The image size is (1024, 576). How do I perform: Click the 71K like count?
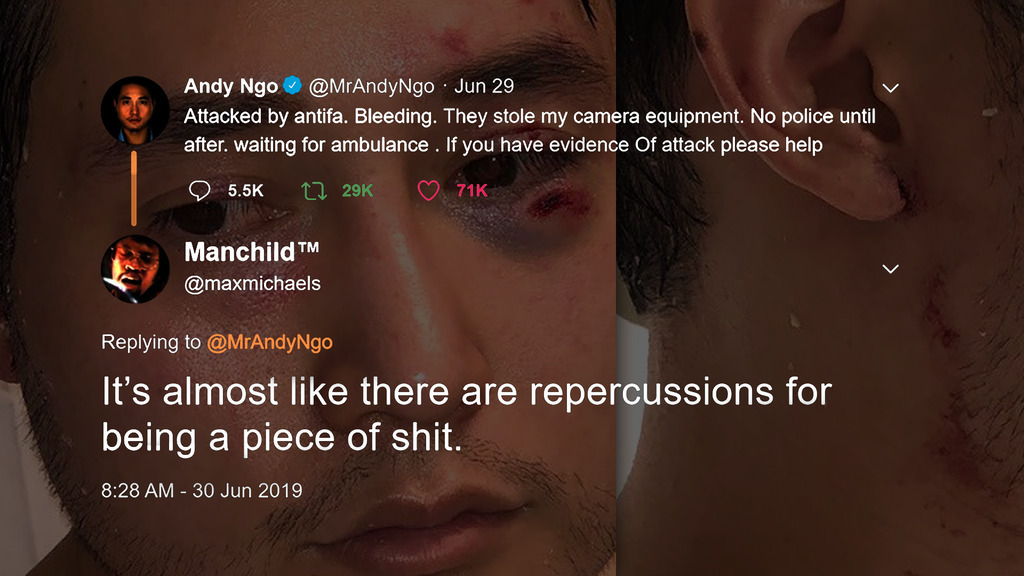pyautogui.click(x=472, y=190)
